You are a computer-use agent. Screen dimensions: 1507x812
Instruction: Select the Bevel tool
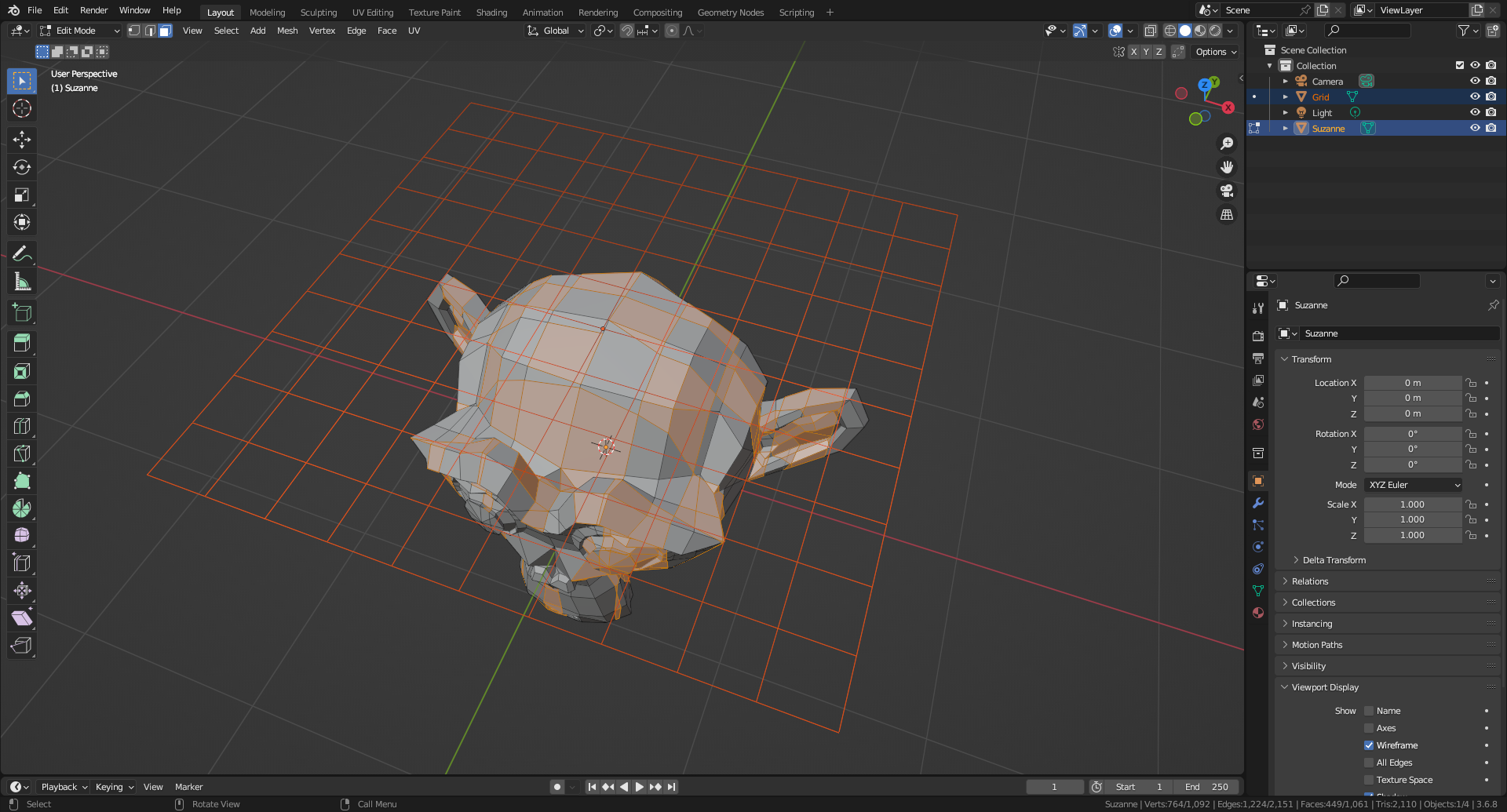[x=22, y=399]
